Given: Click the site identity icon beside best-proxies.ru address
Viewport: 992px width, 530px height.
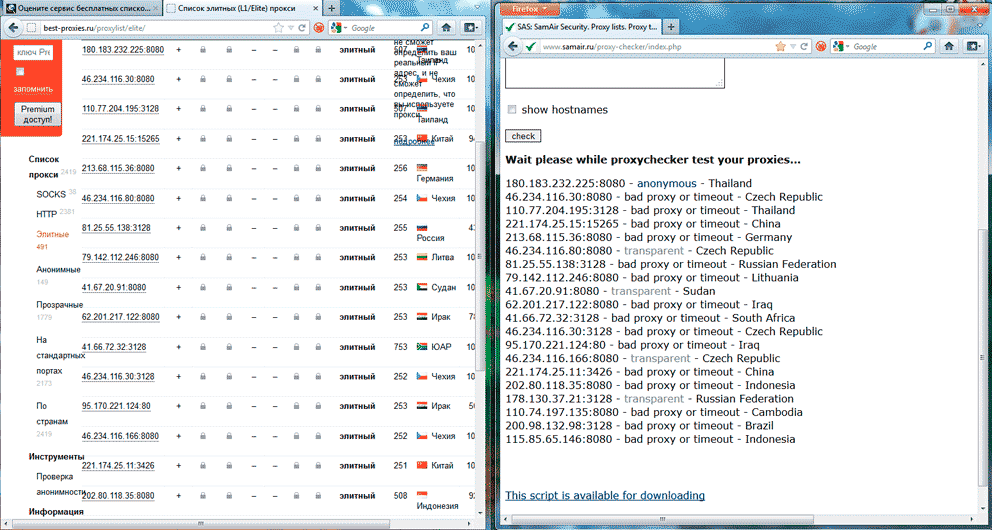Looking at the screenshot, I should (x=32, y=28).
